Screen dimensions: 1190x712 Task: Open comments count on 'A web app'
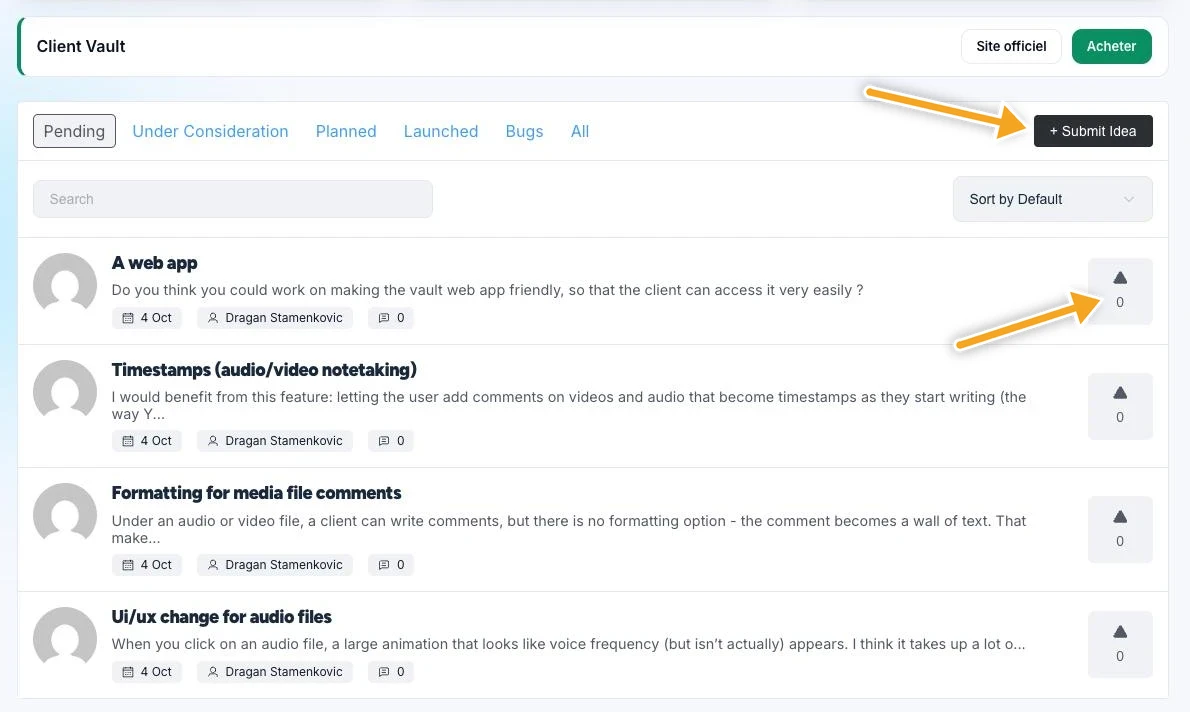(x=391, y=318)
